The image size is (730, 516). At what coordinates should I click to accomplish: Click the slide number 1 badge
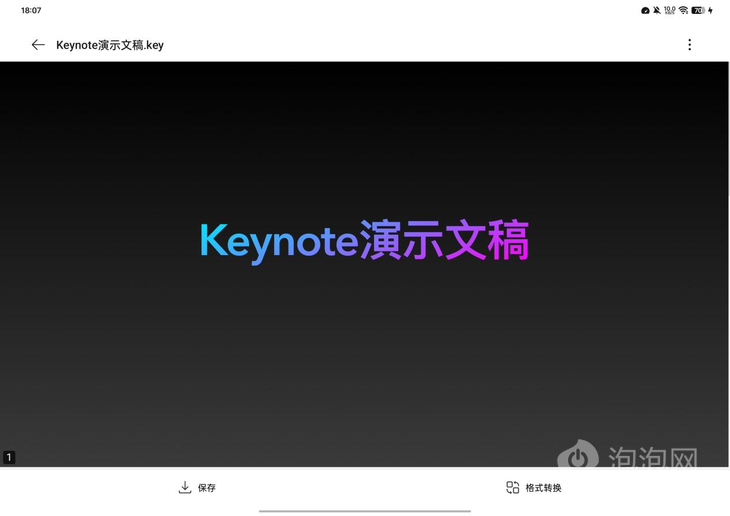click(x=9, y=457)
